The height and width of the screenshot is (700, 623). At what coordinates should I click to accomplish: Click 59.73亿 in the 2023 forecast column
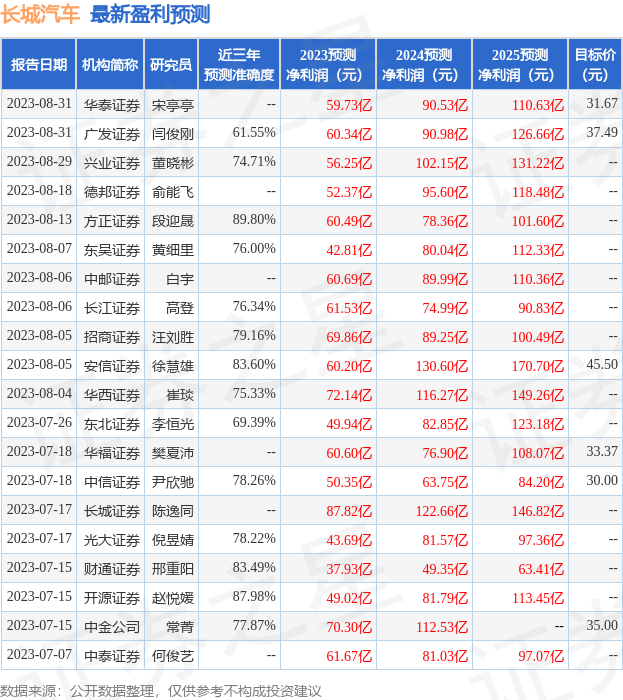[x=349, y=105]
